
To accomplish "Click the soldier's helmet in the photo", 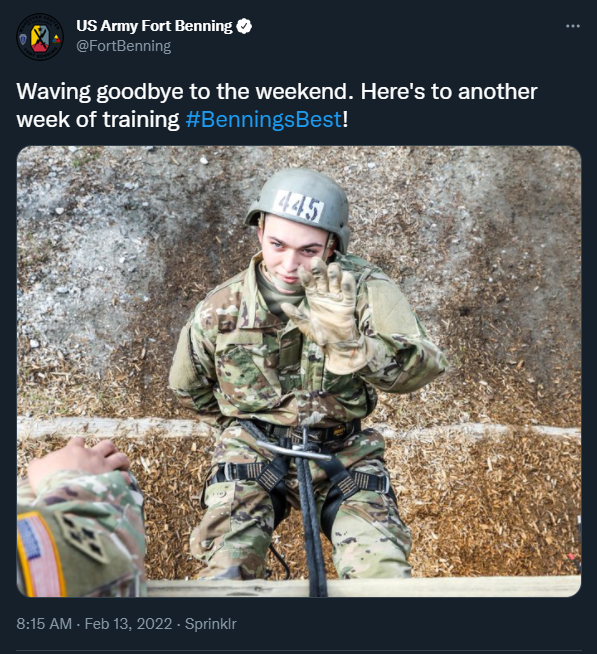I will coord(299,206).
